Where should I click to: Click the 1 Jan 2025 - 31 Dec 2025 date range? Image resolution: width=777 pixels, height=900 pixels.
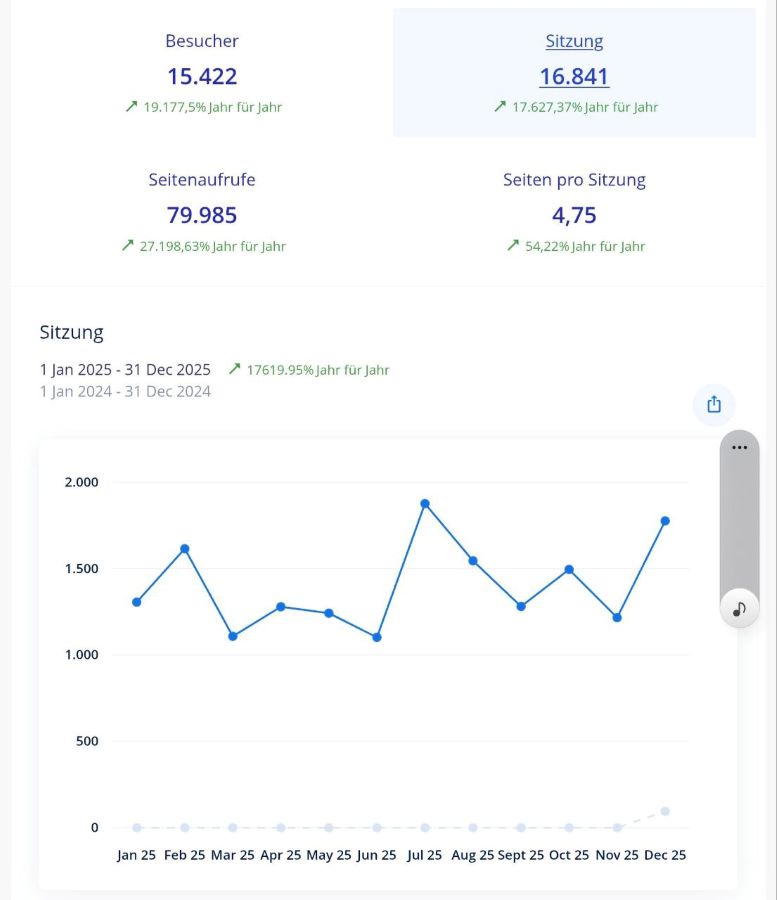(x=125, y=369)
